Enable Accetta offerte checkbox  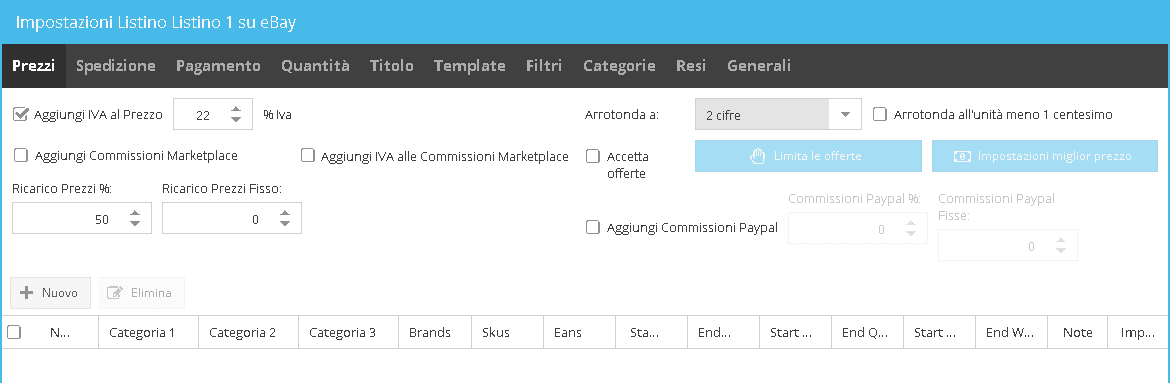click(592, 156)
